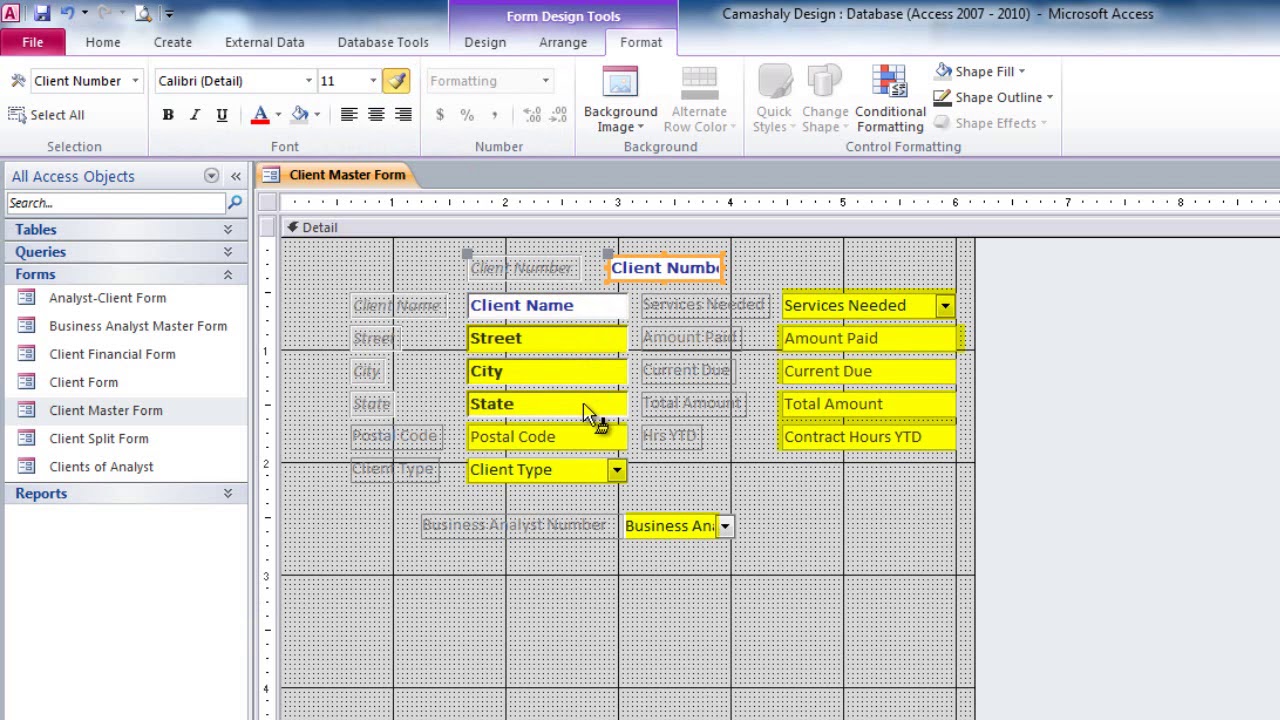
Task: Open the object selector dropdown showing Client Number
Action: [x=135, y=81]
